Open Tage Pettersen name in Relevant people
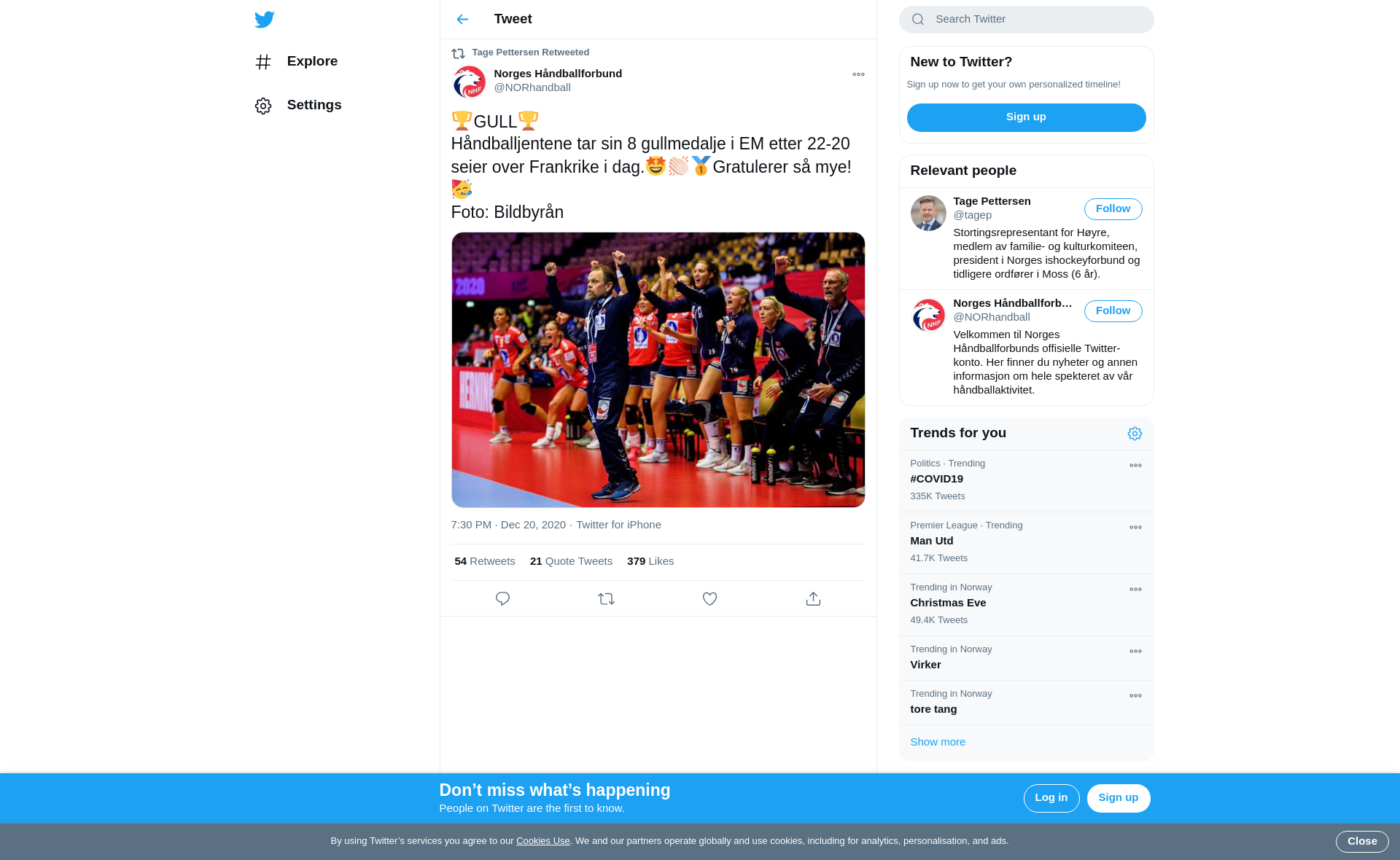This screenshot has width=1400, height=860. (992, 201)
